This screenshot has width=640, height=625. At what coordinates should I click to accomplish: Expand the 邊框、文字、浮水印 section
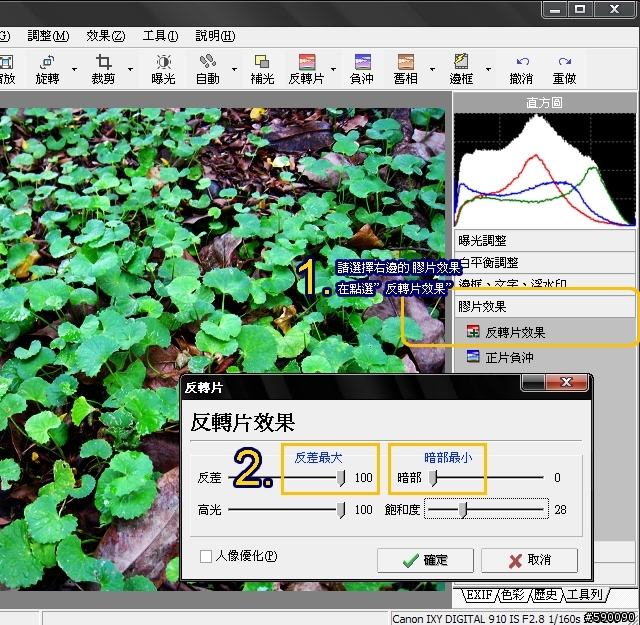tap(544, 282)
